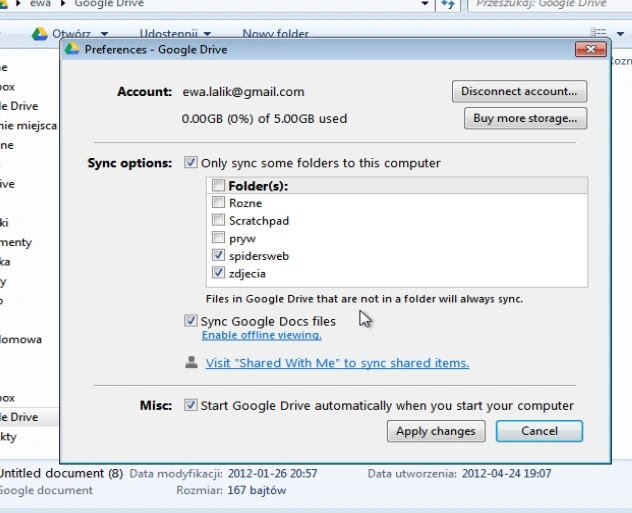Select zdjecia folder name in list
This screenshot has width=632, height=513.
click(247, 274)
